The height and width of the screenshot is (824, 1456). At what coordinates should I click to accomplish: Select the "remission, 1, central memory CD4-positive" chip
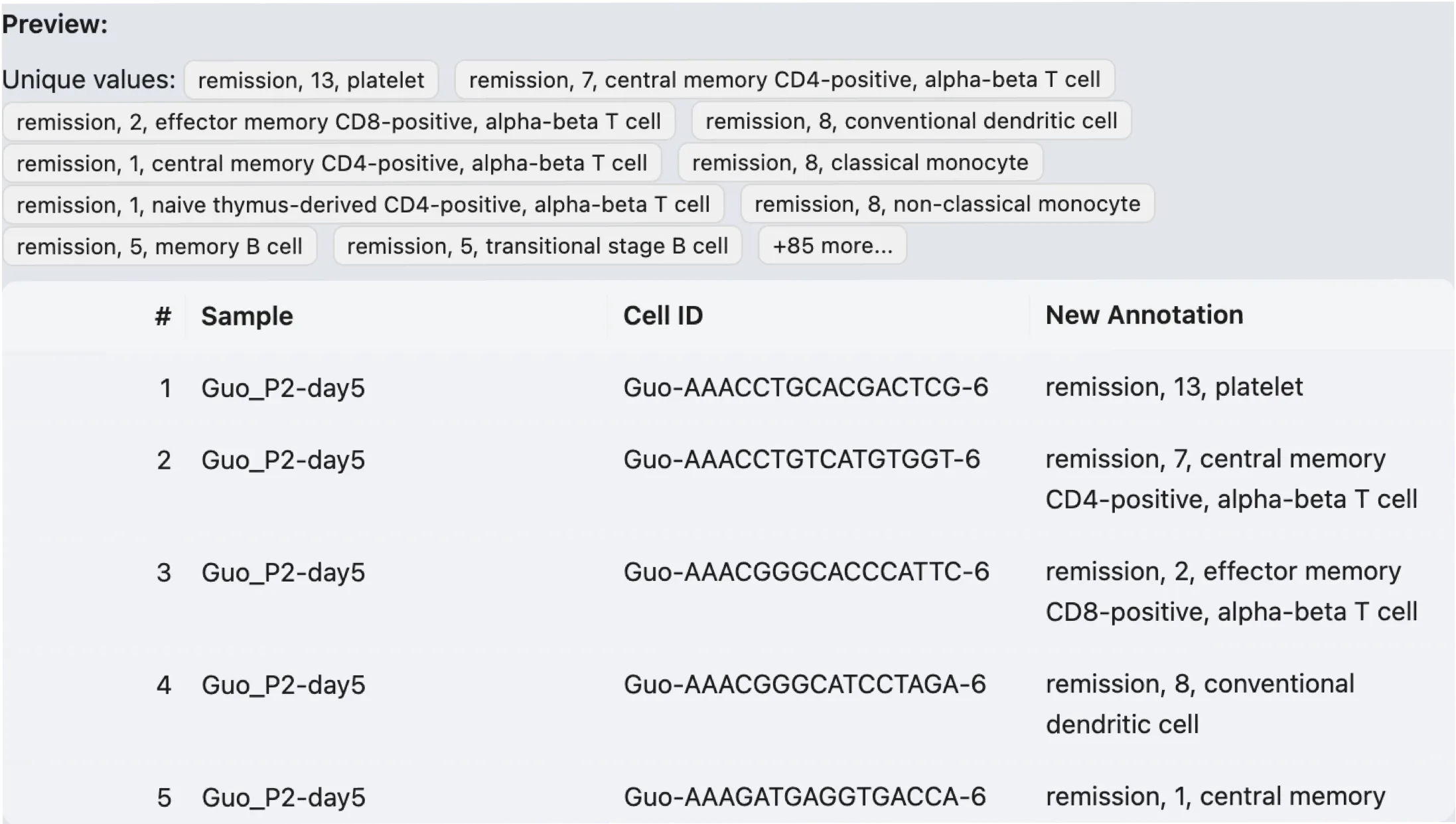tap(331, 163)
